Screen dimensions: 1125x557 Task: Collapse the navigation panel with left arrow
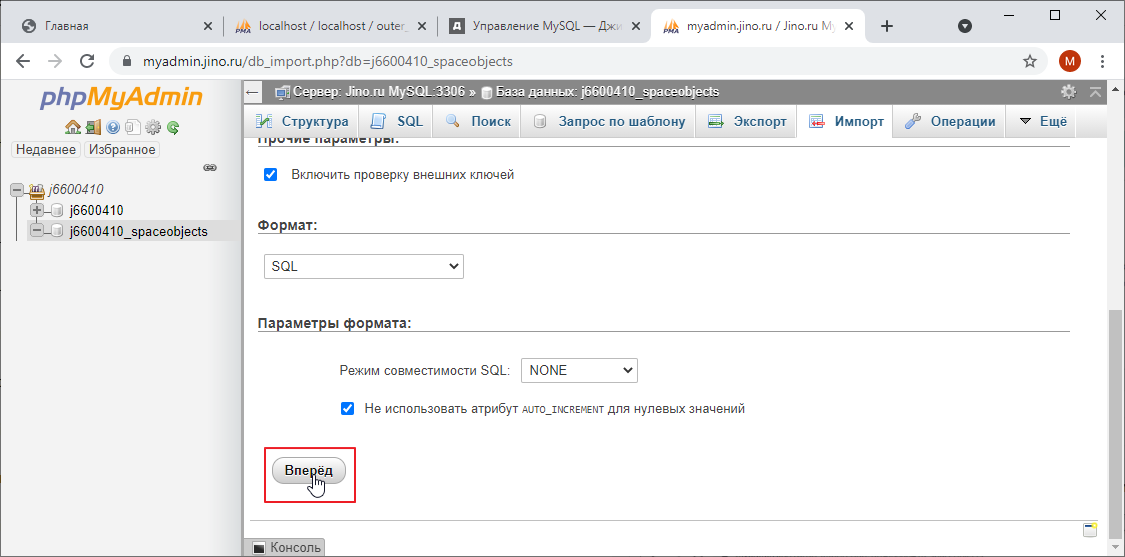(253, 92)
